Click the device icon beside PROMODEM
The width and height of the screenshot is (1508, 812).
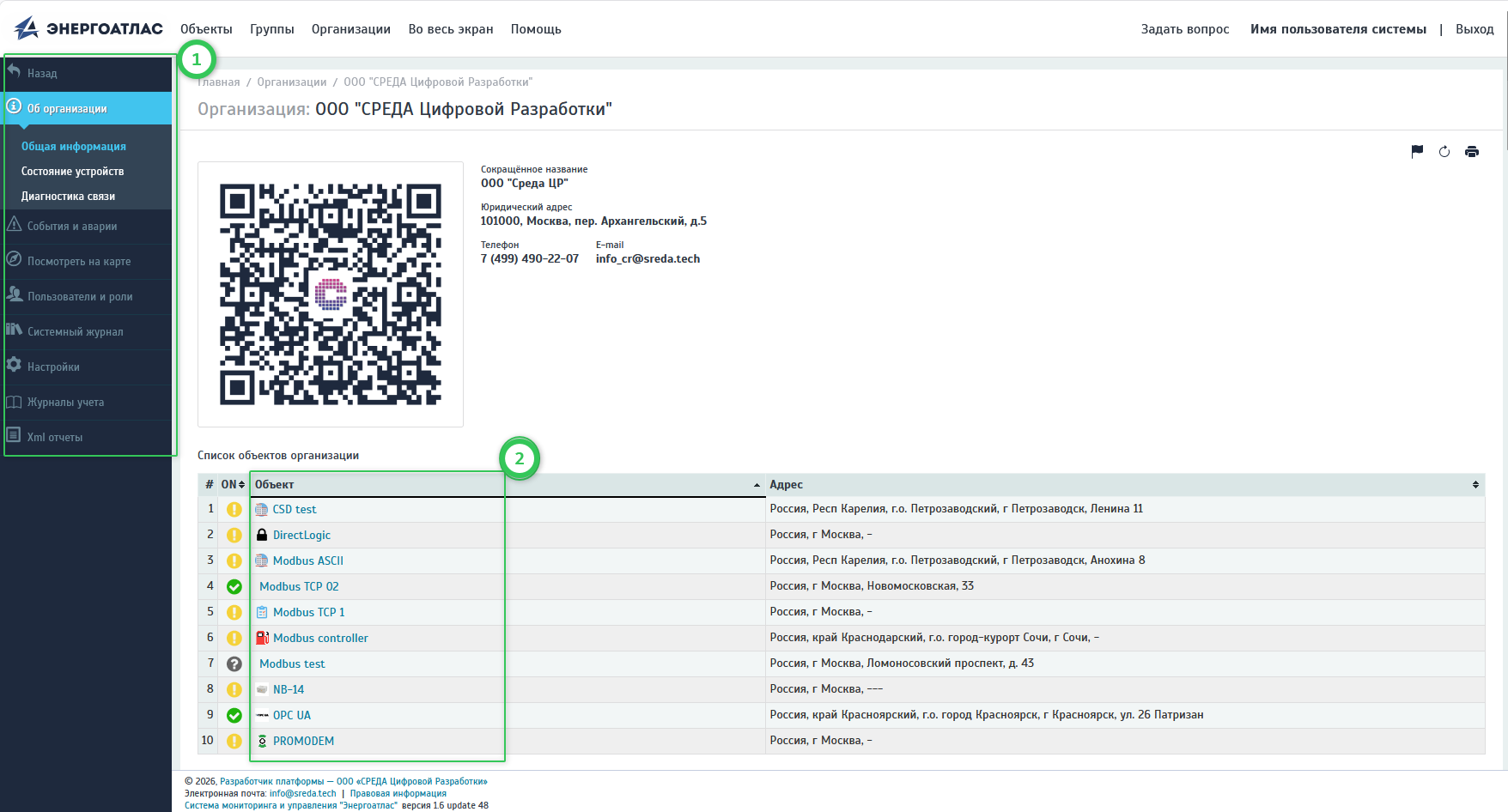262,741
